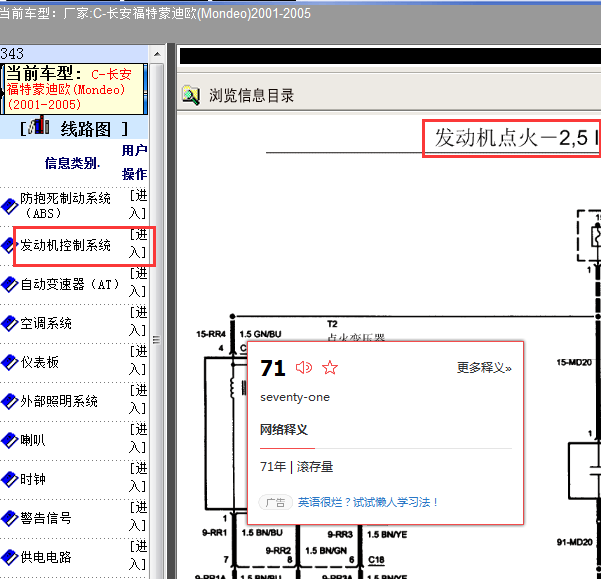The height and width of the screenshot is (579, 601).
Task: Click the left panel vertical scrollbar thumb
Action: [156, 340]
